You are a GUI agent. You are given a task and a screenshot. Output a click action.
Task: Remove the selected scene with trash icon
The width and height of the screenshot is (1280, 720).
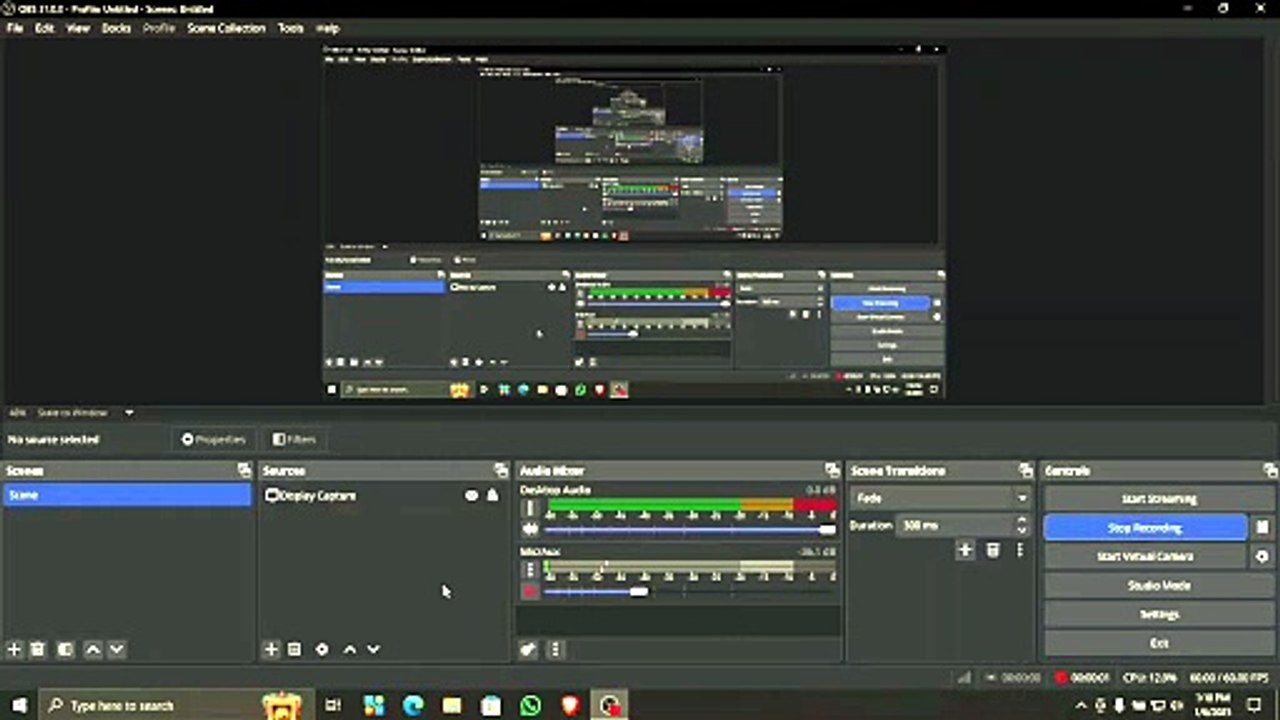point(38,649)
